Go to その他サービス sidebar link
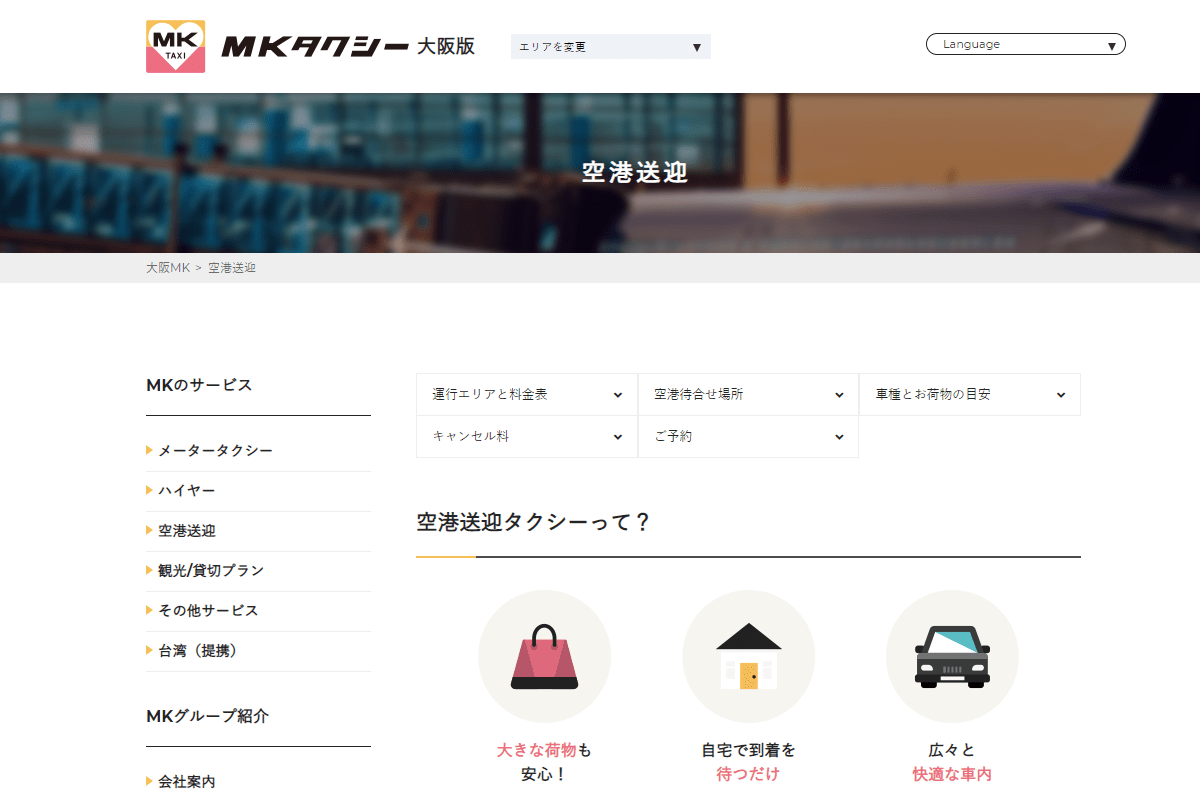The image size is (1200, 800). point(207,611)
